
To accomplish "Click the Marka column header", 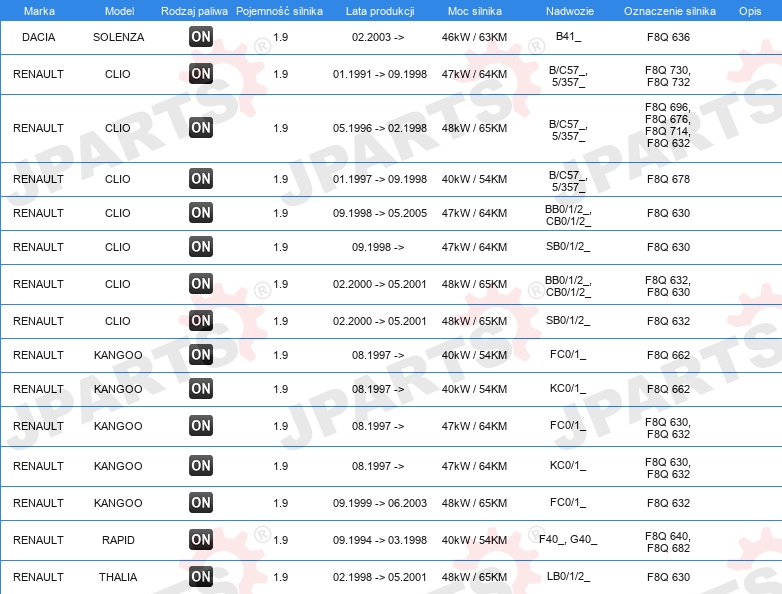I will (x=39, y=11).
